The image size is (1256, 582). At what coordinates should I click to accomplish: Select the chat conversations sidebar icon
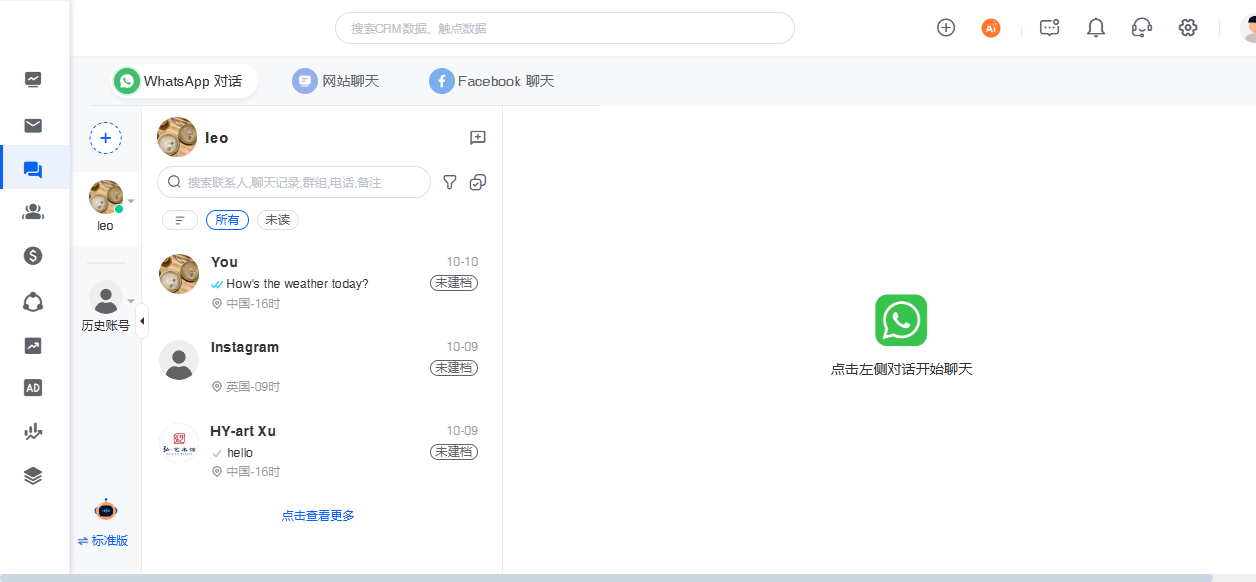(x=33, y=170)
